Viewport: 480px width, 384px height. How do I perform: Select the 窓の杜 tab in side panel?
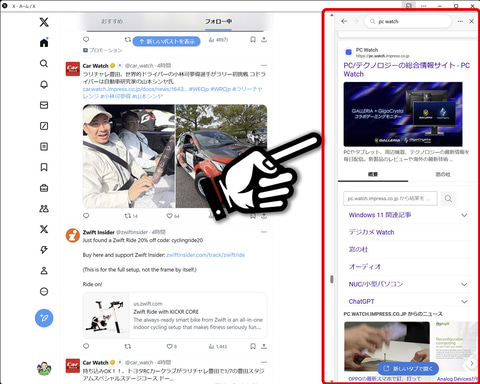click(x=443, y=174)
